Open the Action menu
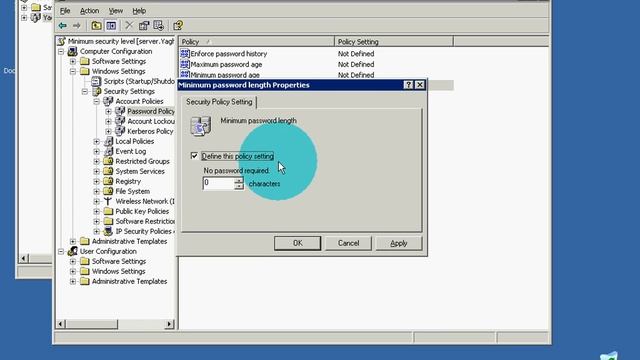This screenshot has height=360, width=640. point(89,11)
